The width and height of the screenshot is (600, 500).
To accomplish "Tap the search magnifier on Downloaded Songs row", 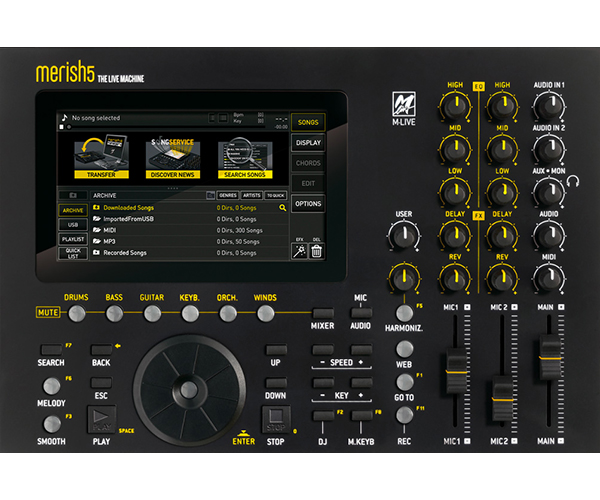I will coord(282,208).
